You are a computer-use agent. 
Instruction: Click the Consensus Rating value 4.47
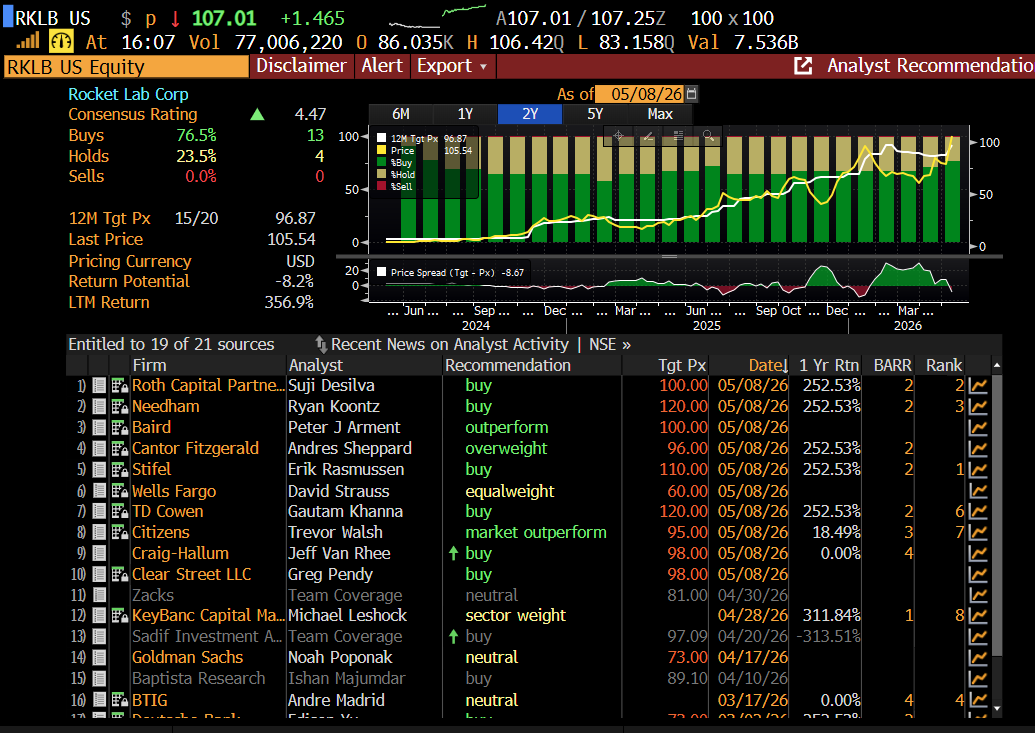(310, 115)
